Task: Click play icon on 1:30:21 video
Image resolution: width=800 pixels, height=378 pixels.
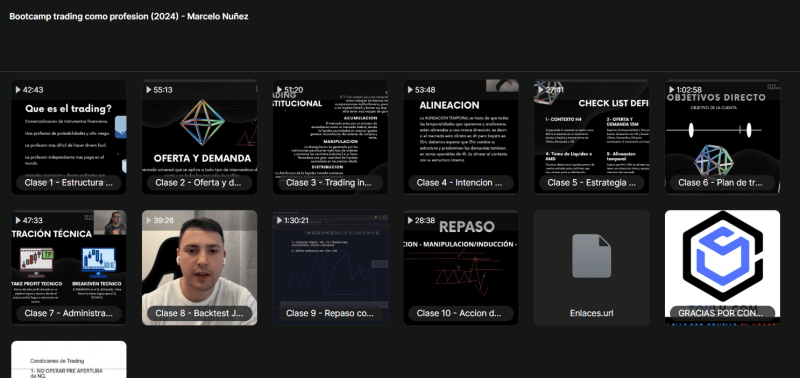Action: tap(280, 220)
